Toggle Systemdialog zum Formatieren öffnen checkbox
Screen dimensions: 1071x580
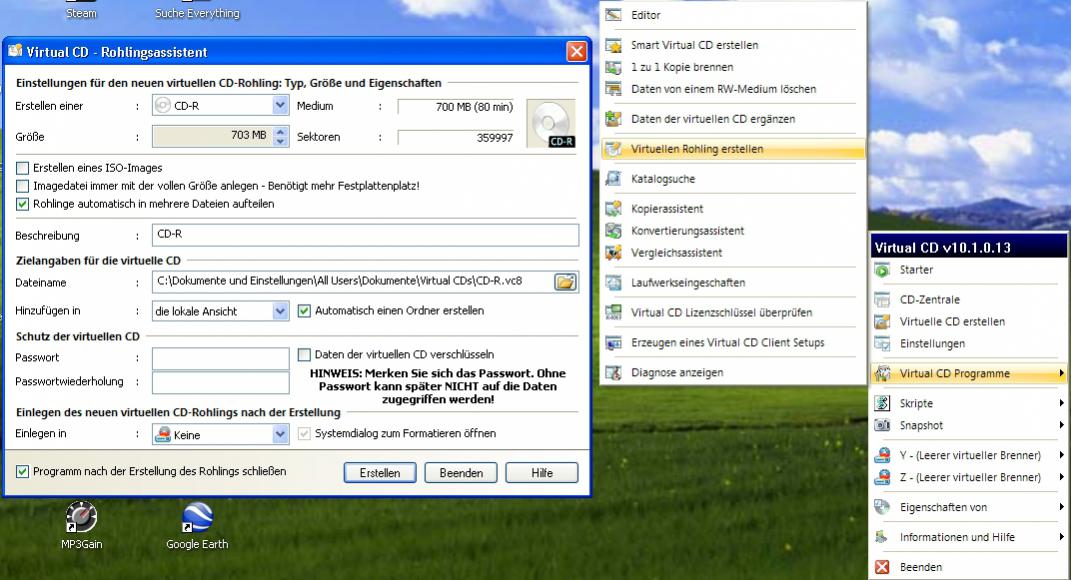pyautogui.click(x=304, y=434)
